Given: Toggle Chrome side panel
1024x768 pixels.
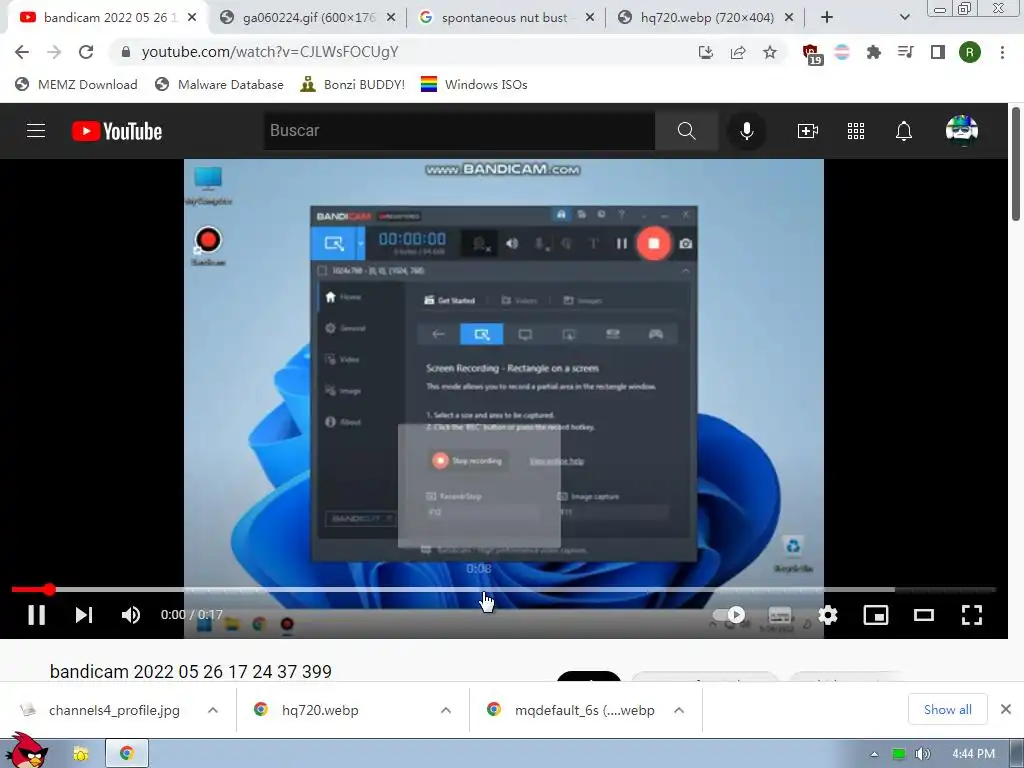Looking at the screenshot, I should point(938,52).
